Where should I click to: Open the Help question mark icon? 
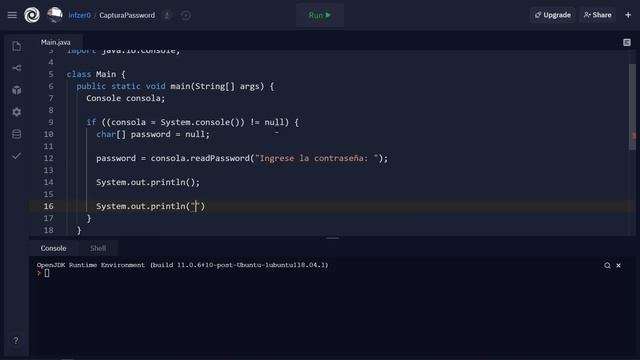click(x=16, y=340)
